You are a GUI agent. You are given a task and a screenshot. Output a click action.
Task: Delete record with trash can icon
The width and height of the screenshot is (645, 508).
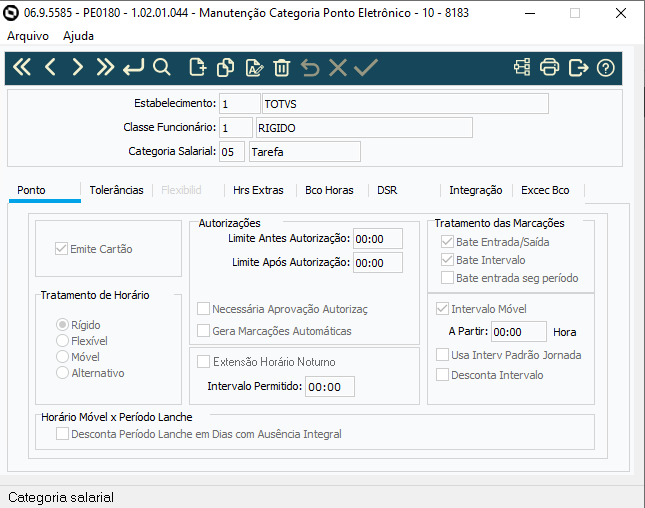click(282, 67)
